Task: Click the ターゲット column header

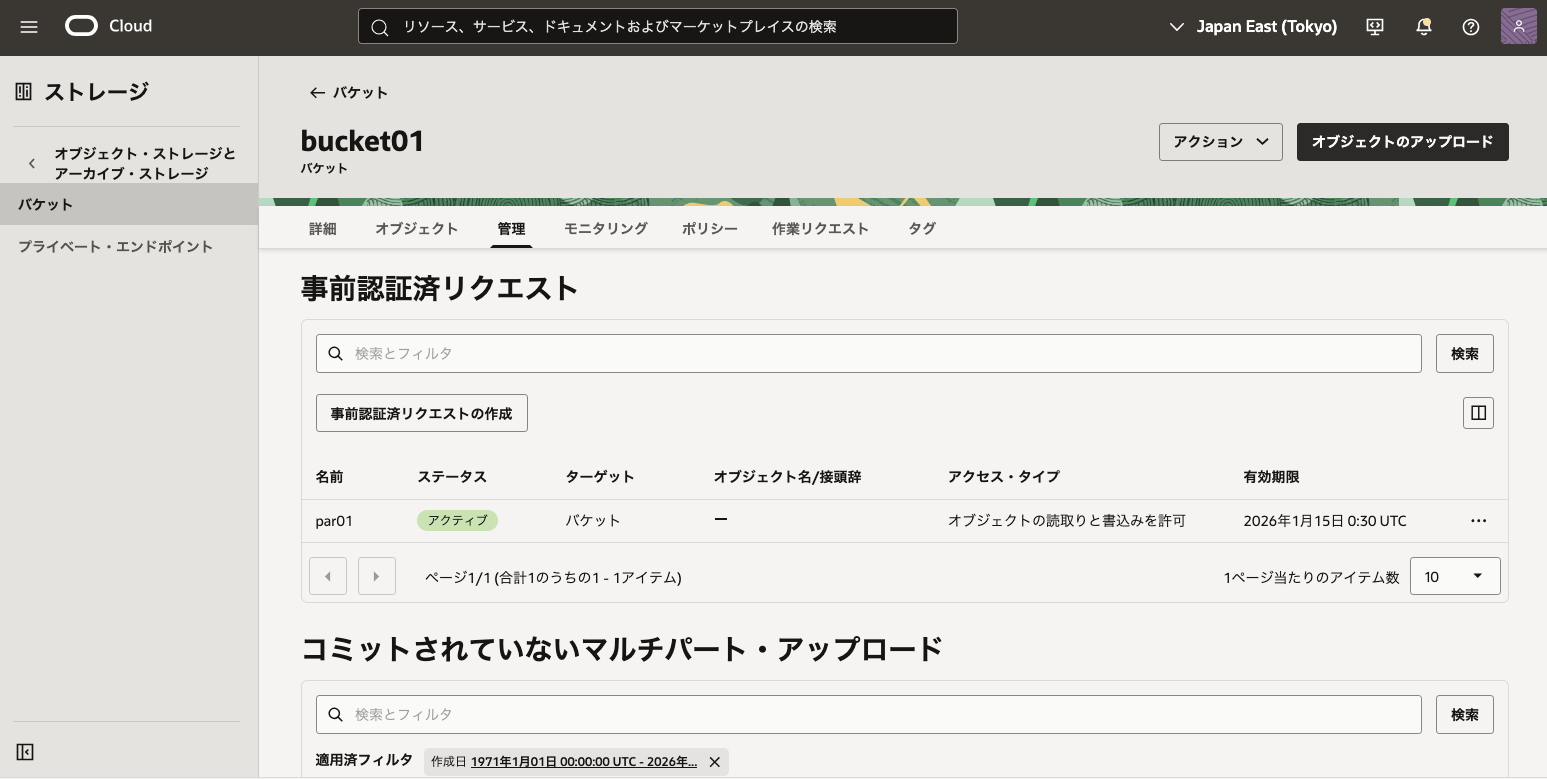Action: 600,477
